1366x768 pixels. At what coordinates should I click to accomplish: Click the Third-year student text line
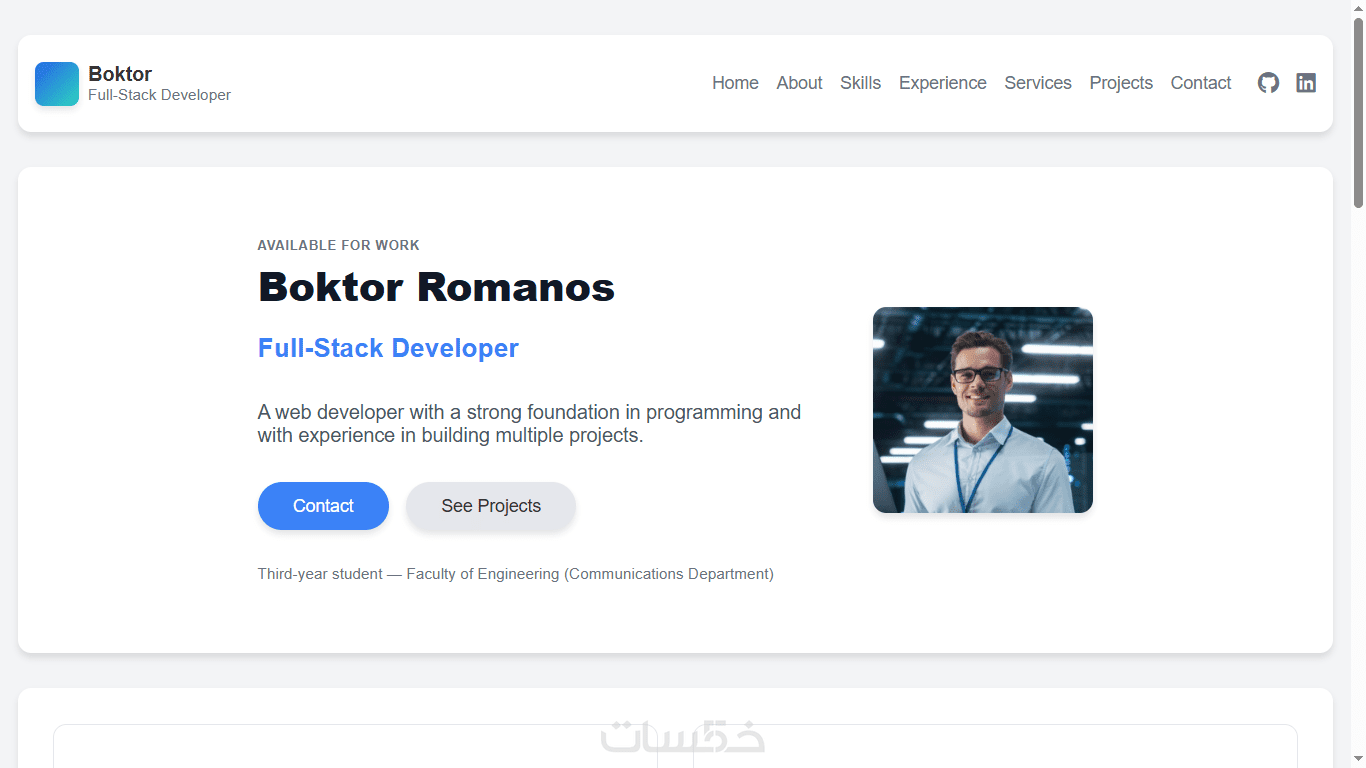tap(515, 574)
